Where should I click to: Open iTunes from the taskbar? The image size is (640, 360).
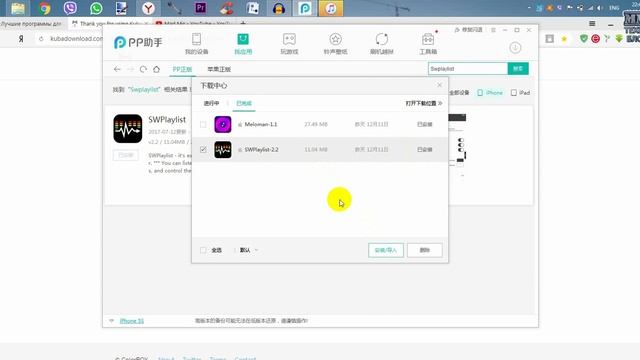(x=331, y=8)
